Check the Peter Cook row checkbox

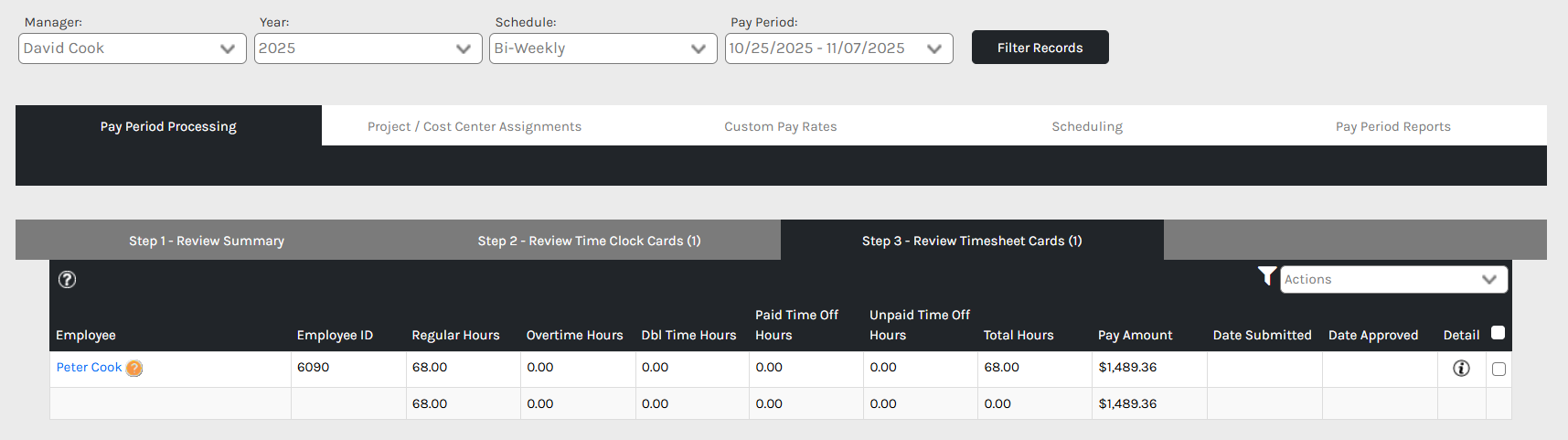(1499, 370)
